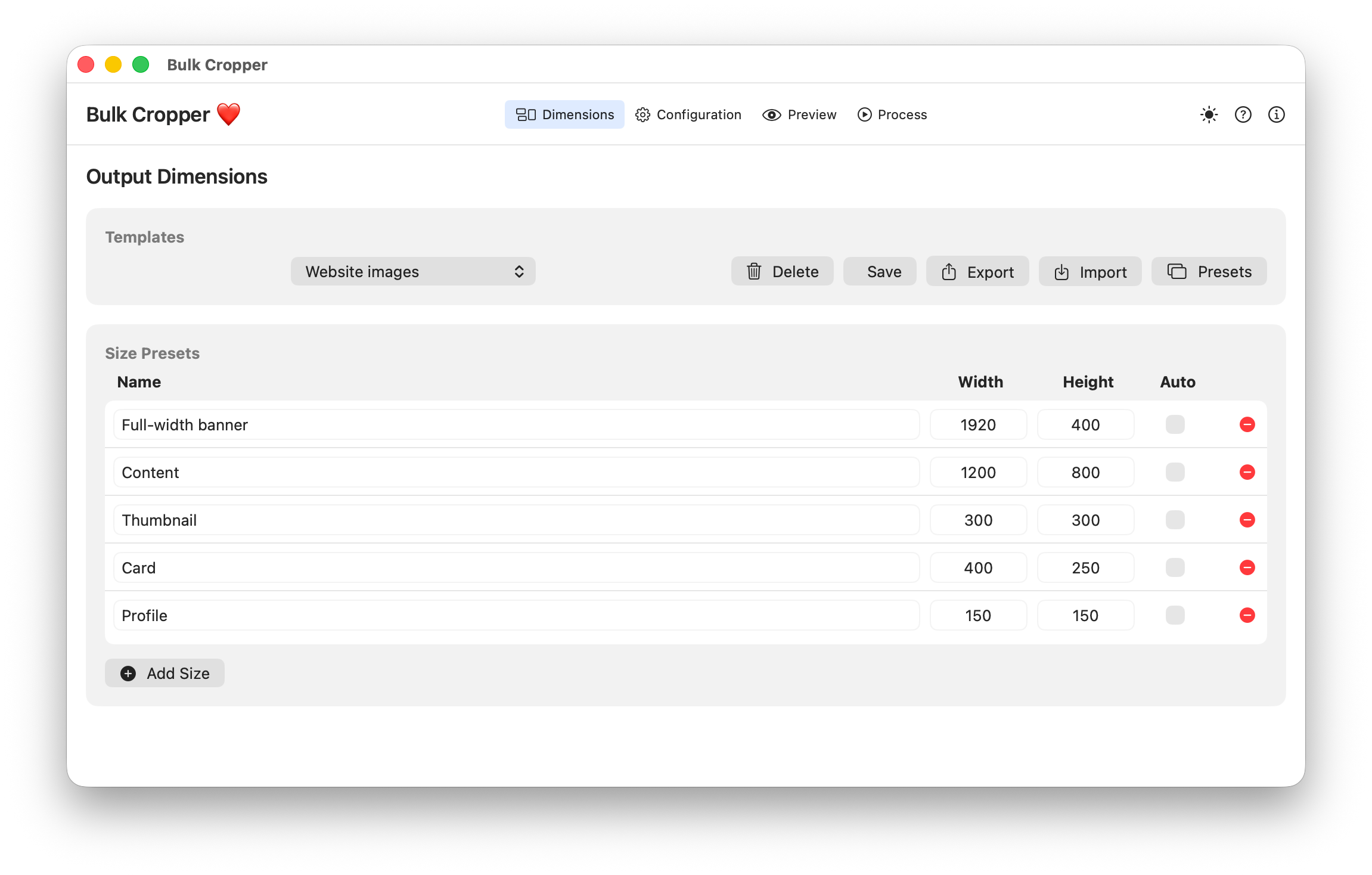Click the Import download icon
This screenshot has width=1372, height=875.
tap(1062, 271)
